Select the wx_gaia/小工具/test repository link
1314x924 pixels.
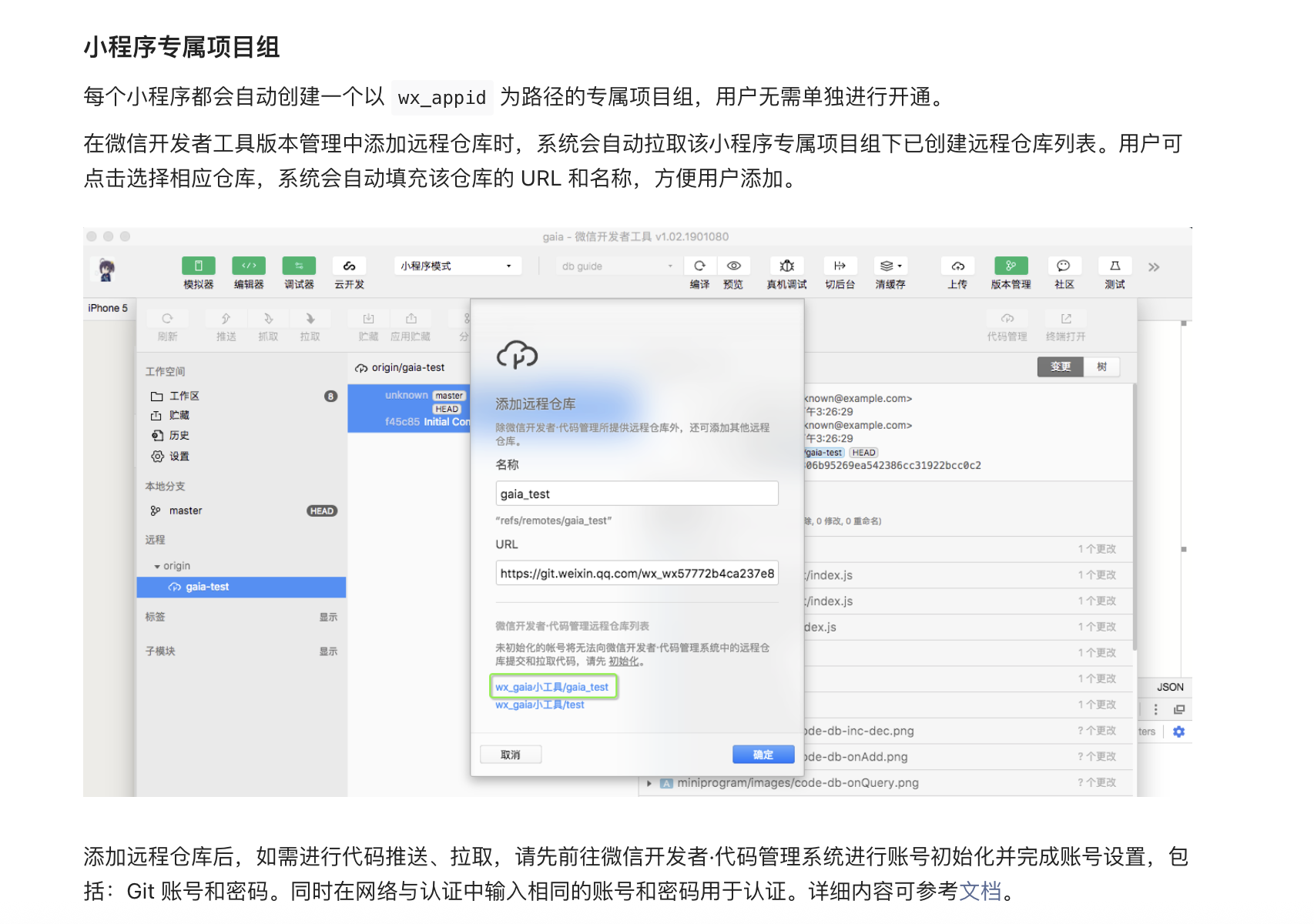[540, 705]
